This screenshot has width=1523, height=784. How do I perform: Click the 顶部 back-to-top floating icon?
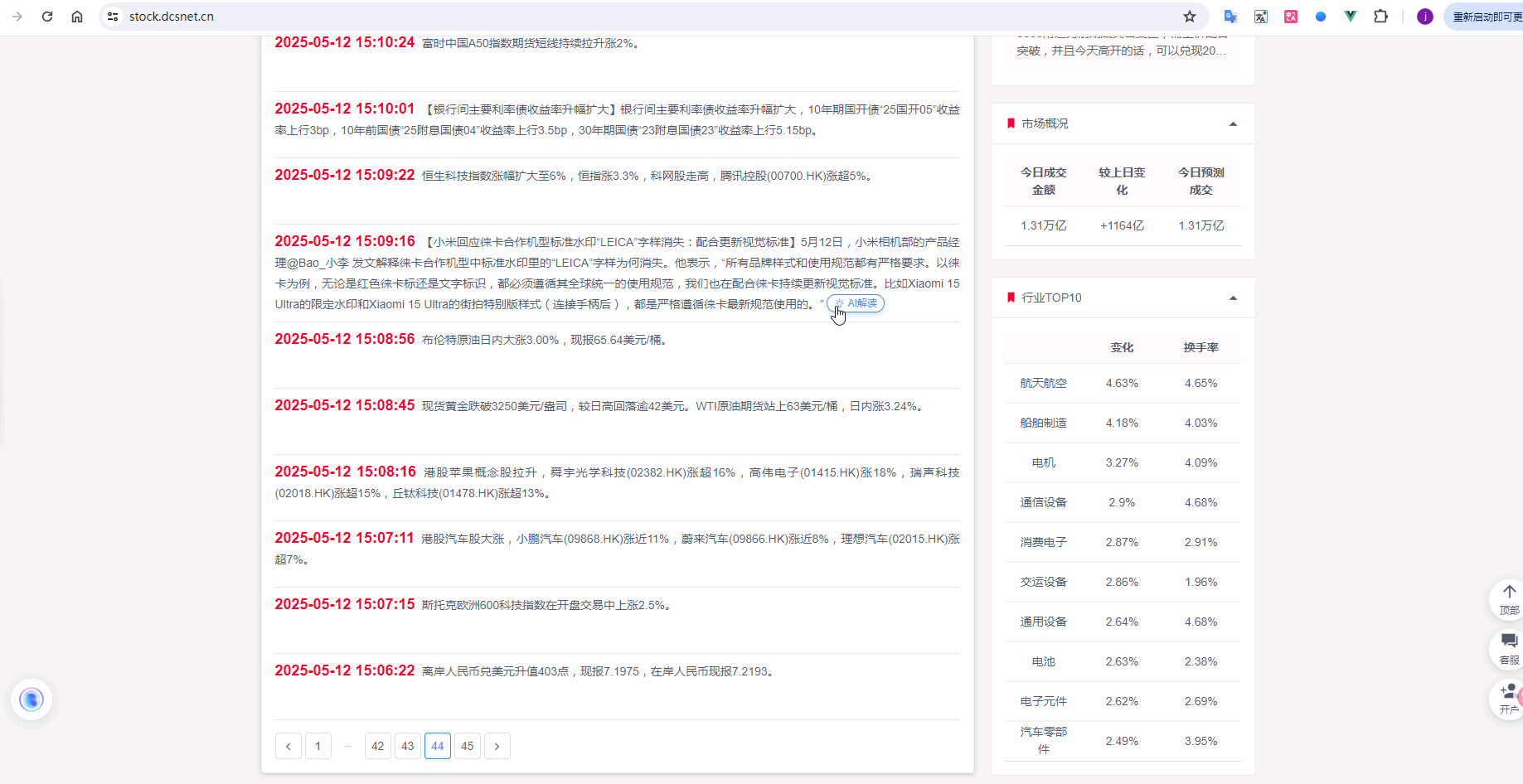pos(1508,598)
